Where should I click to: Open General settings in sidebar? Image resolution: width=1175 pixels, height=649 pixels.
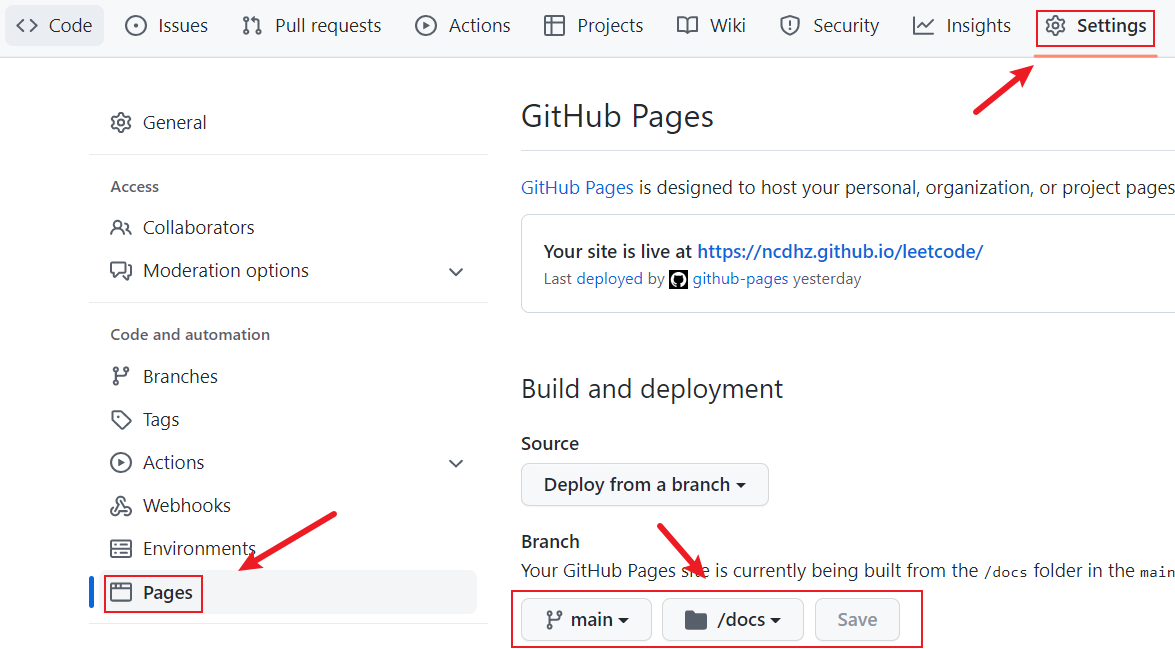288,122
